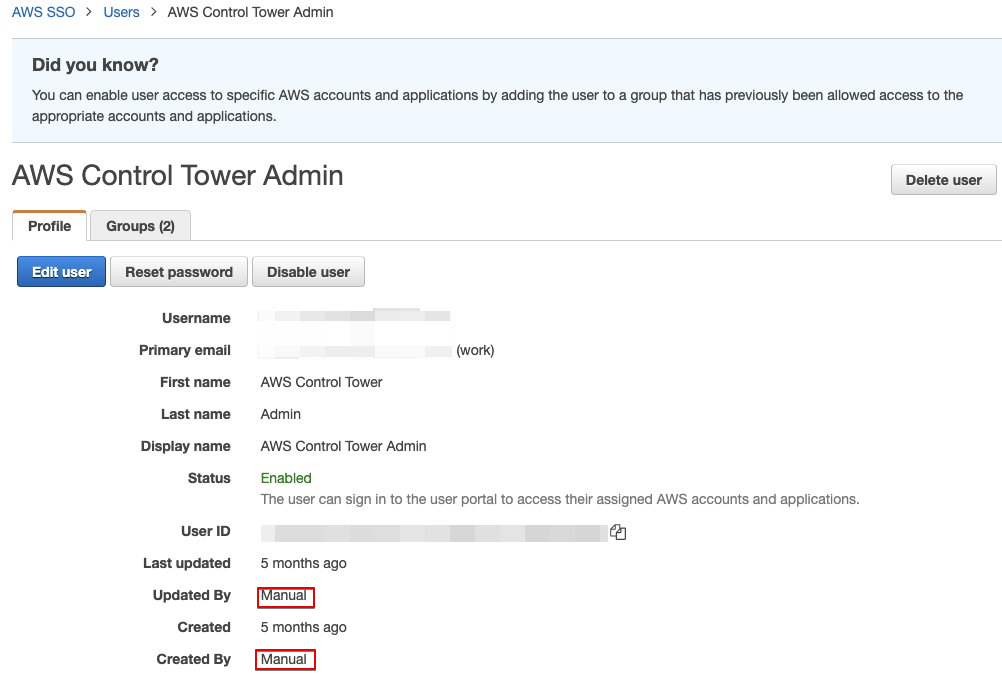1002x674 pixels.
Task: Click the 'Did you know?' banner title
Action: pos(95,65)
